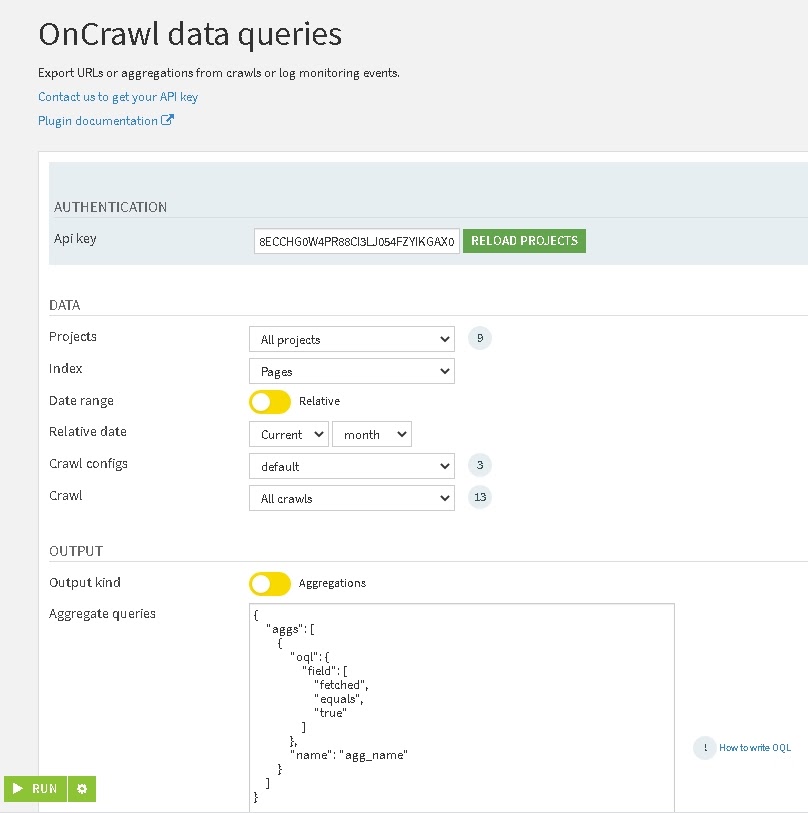Open the month dropdown
The height and width of the screenshot is (813, 808).
(x=371, y=434)
